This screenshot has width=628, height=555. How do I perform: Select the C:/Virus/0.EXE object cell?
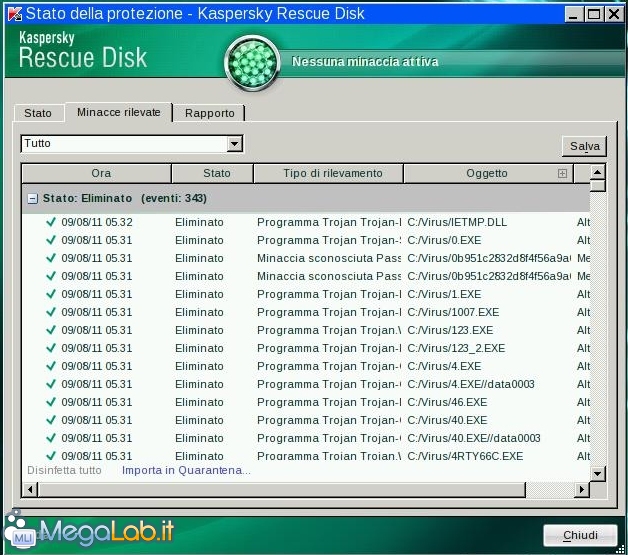444,240
